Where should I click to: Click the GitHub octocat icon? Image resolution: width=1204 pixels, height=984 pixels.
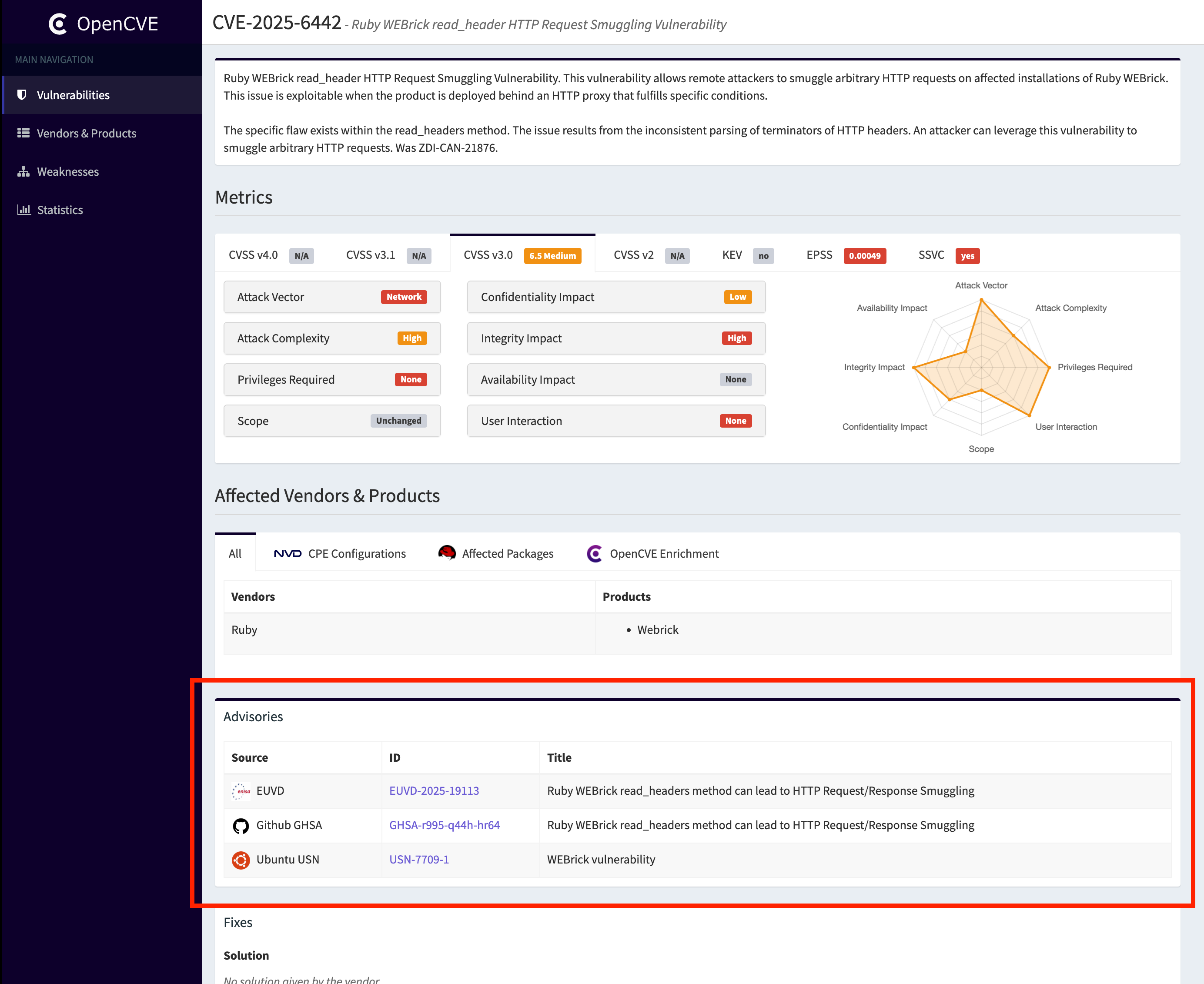click(241, 825)
